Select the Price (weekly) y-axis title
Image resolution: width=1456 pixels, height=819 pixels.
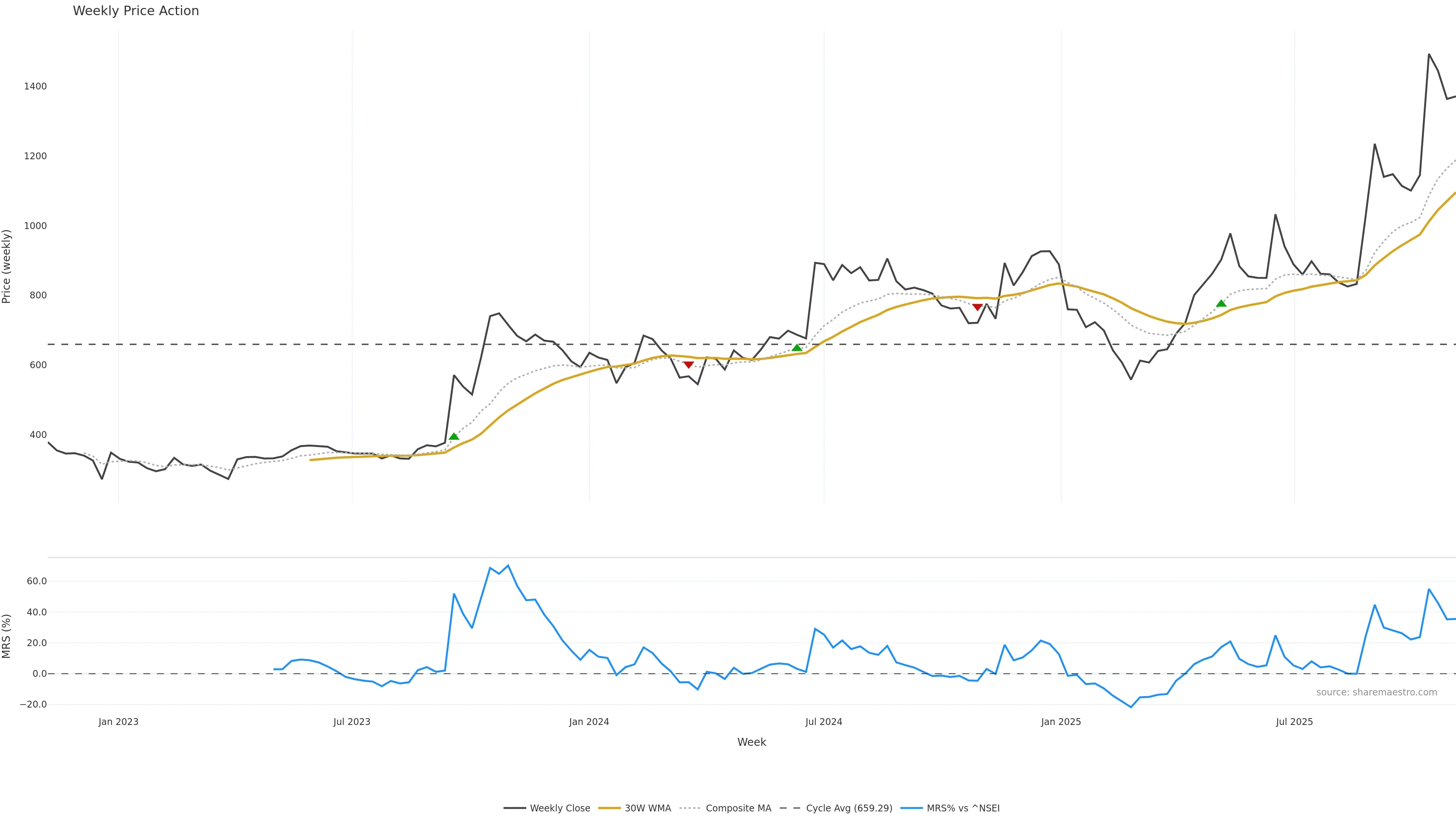tap(7, 266)
